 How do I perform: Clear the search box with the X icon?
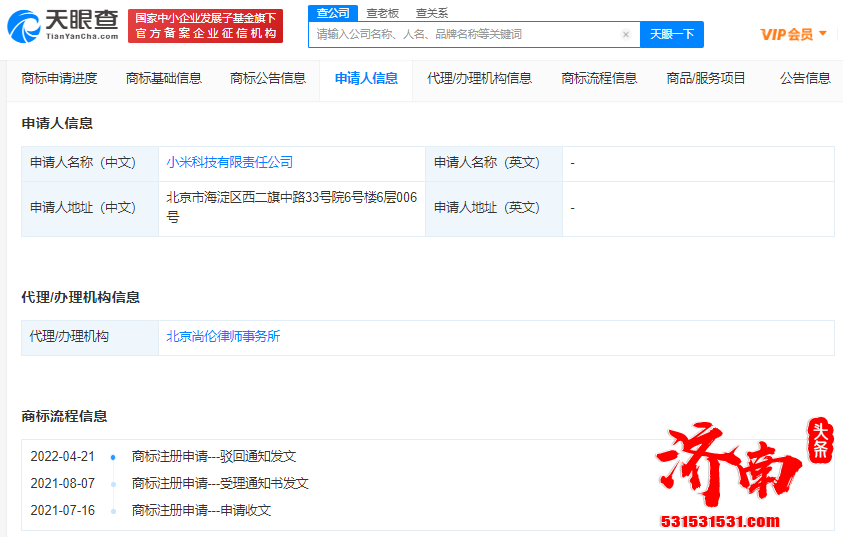coord(626,34)
